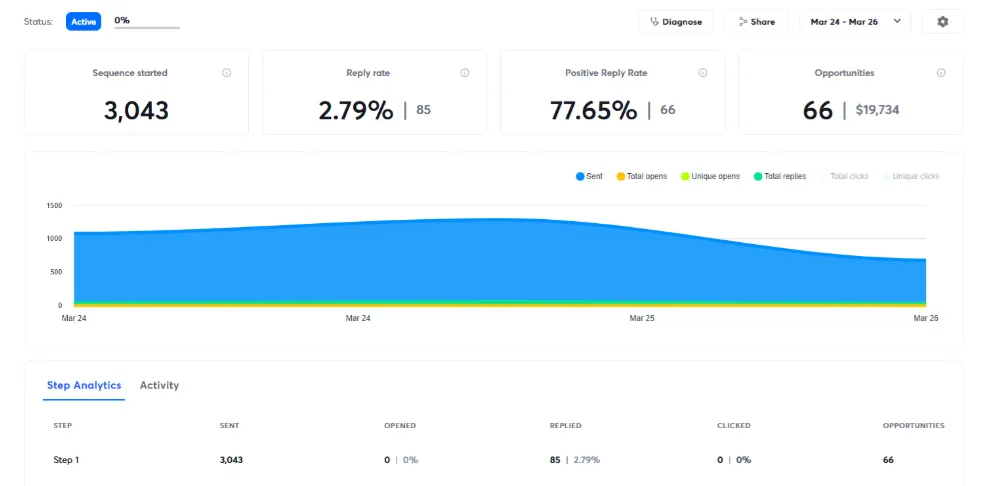The height and width of the screenshot is (486, 992).
Task: Switch to the Activity tab
Action: pos(159,385)
